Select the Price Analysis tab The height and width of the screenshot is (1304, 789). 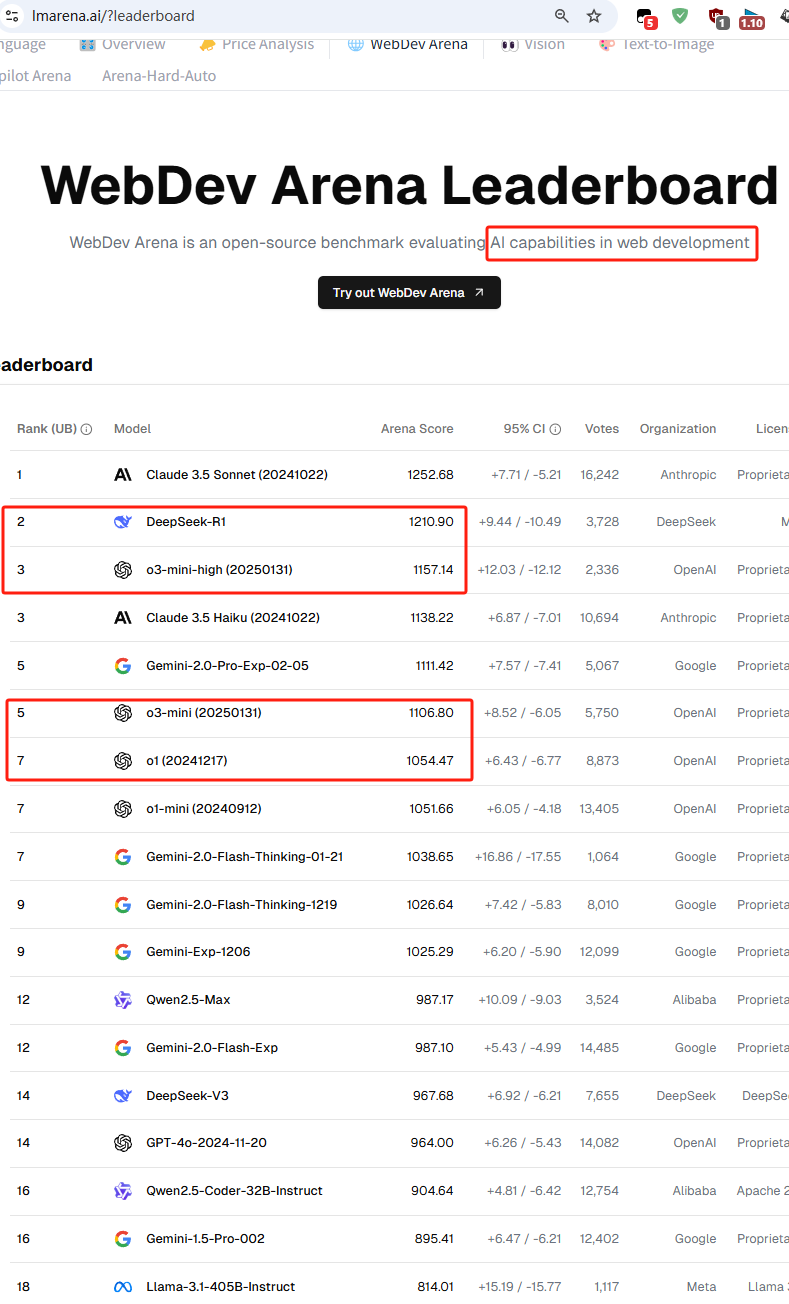256,44
